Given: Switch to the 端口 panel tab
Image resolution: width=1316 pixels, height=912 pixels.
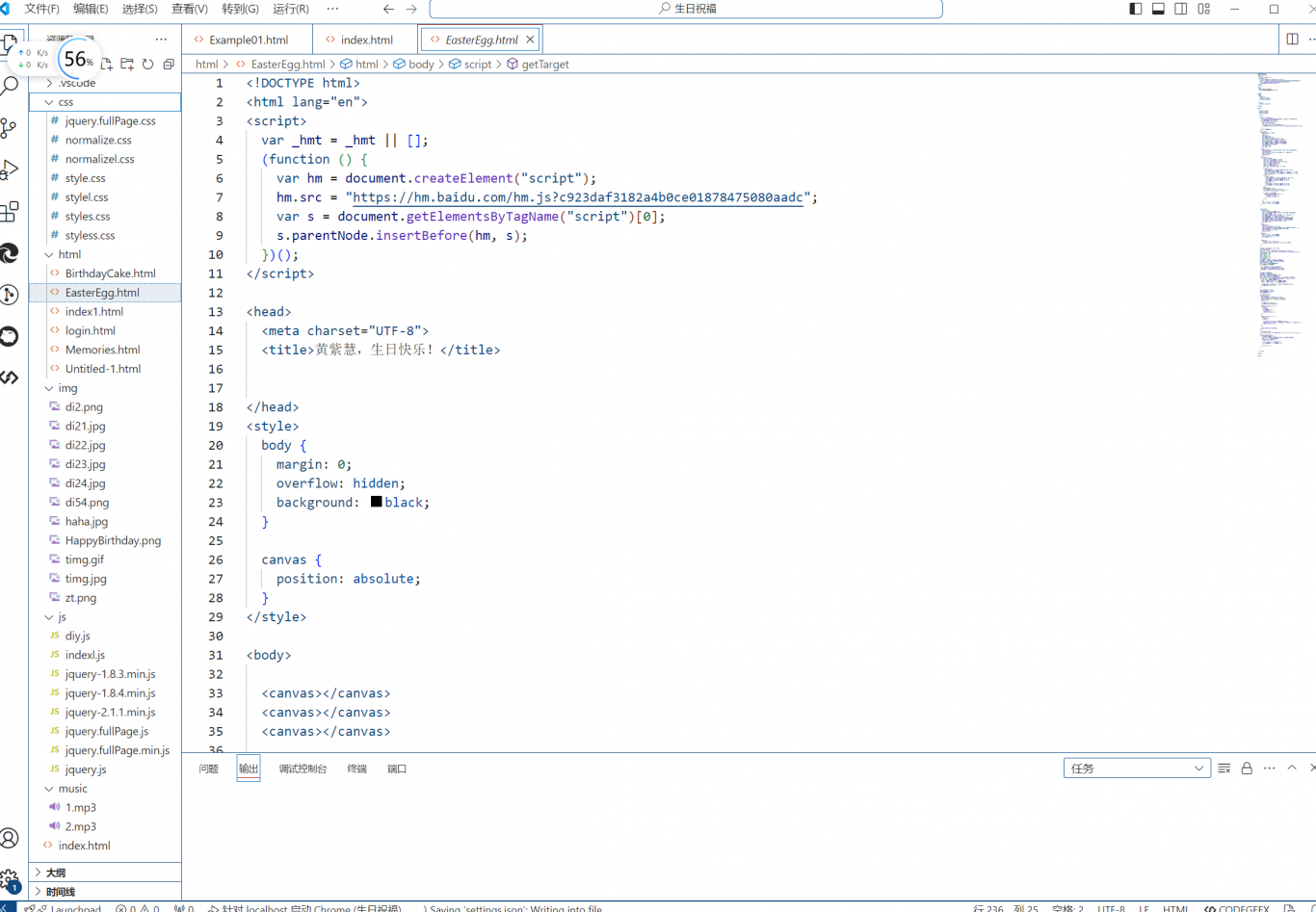Looking at the screenshot, I should (x=397, y=769).
